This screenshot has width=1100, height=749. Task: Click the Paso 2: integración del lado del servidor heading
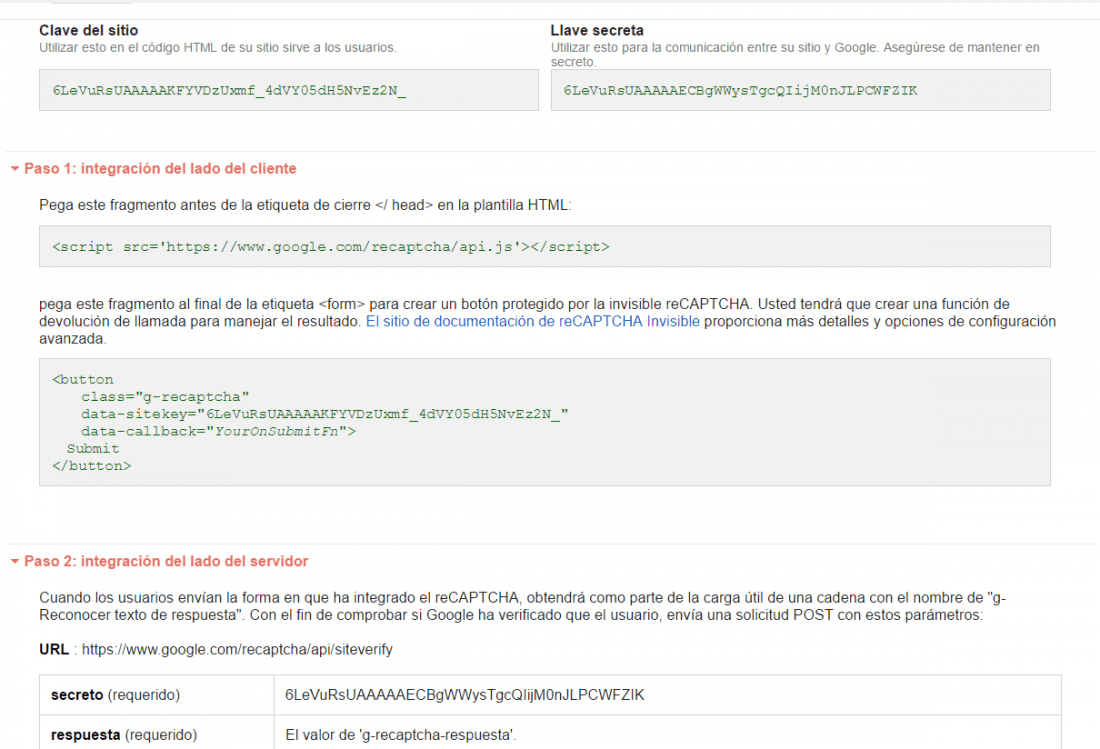point(166,562)
